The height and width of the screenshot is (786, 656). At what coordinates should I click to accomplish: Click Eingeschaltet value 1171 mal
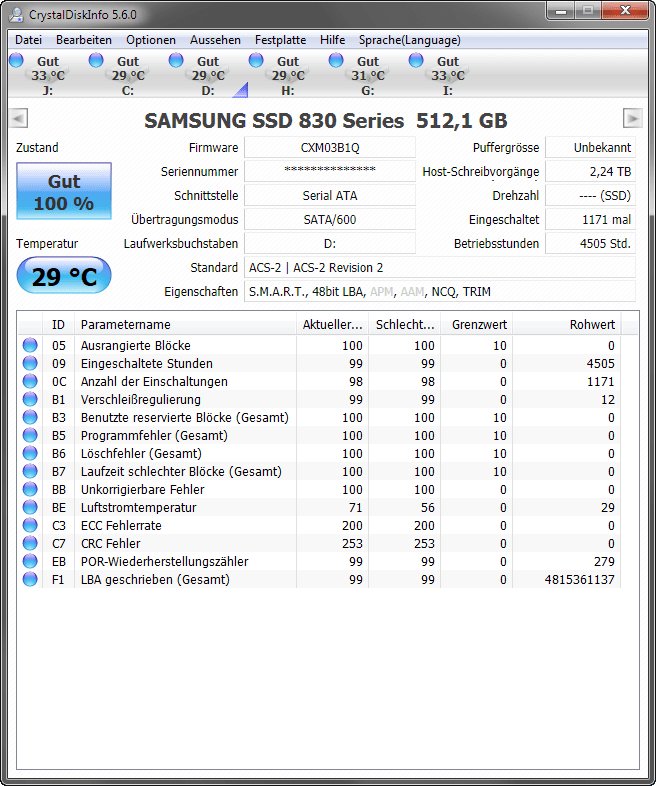coord(590,220)
